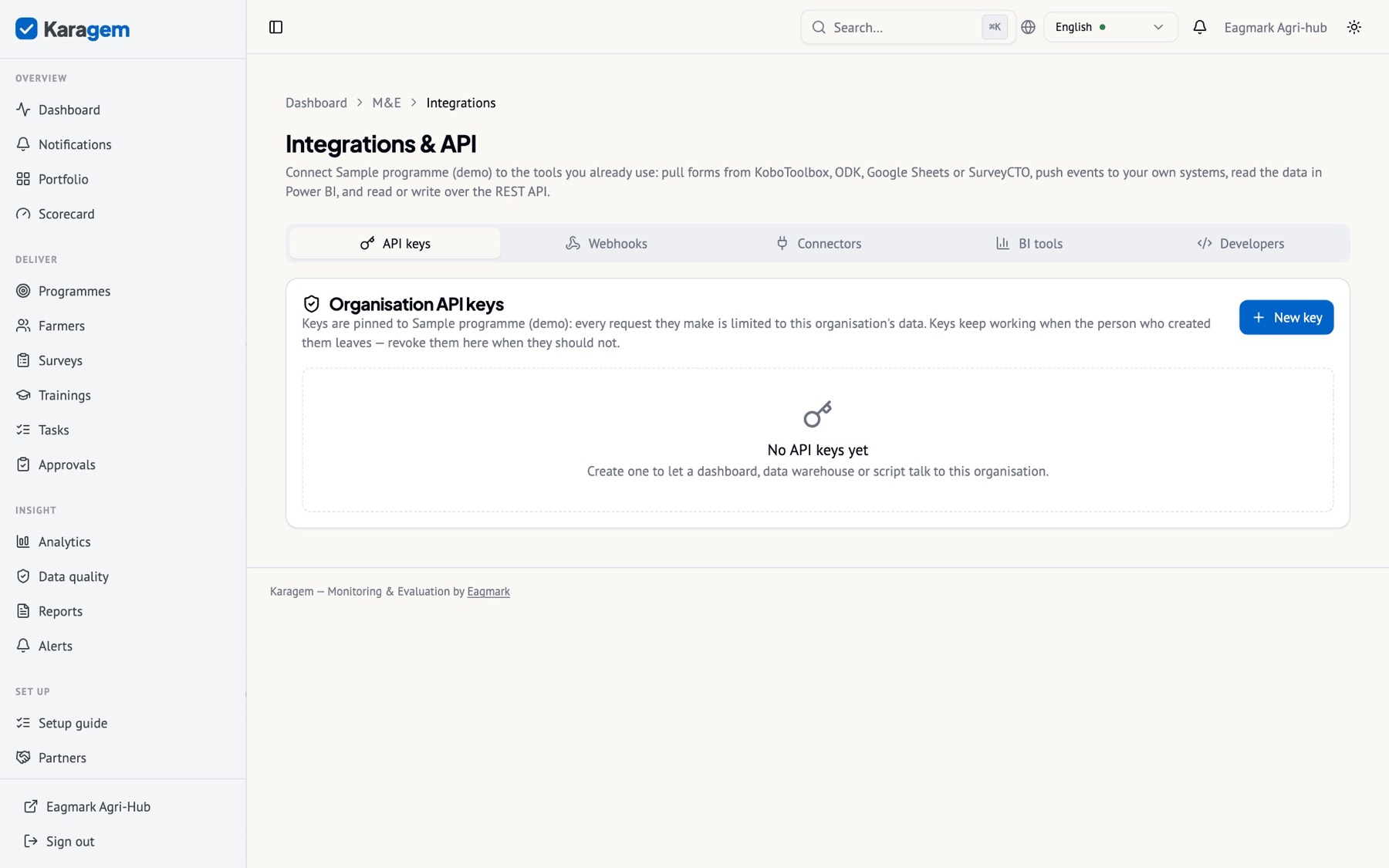The width and height of the screenshot is (1389, 868).
Task: Select Tasks in the sidebar
Action: click(123, 430)
